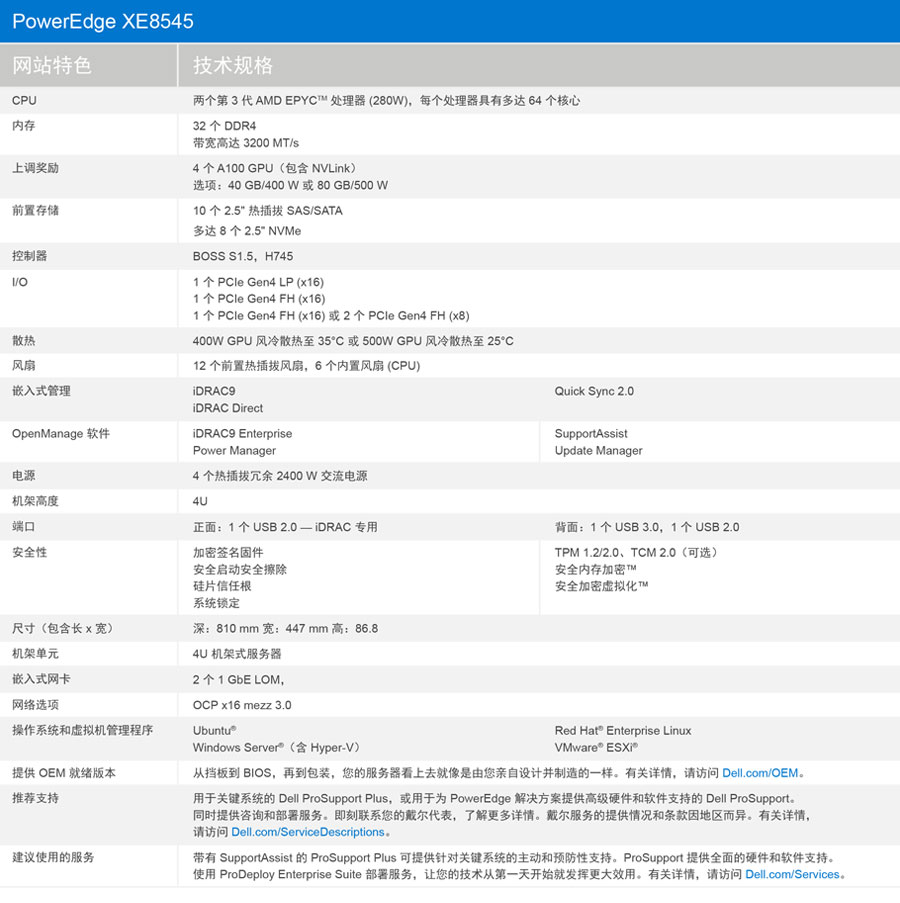The width and height of the screenshot is (900, 903).
Task: Open the Dell.com/ServiceDescriptions link
Action: tap(307, 832)
